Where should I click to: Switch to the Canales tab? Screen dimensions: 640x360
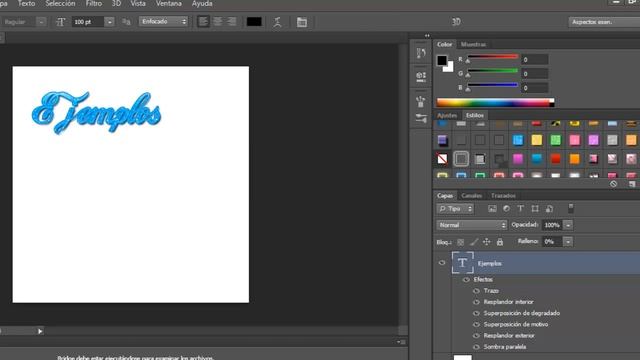click(471, 196)
